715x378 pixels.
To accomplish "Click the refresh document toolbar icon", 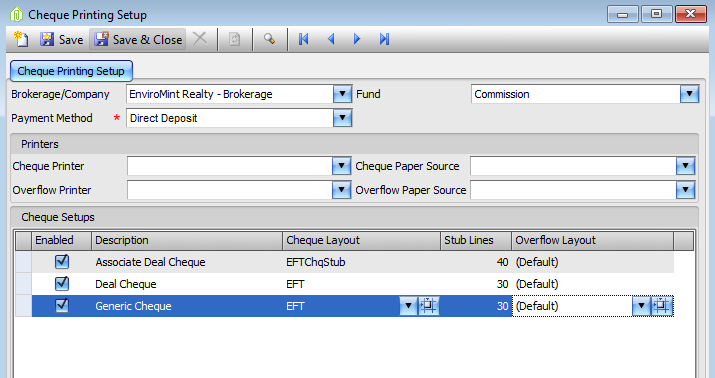I will (234, 39).
